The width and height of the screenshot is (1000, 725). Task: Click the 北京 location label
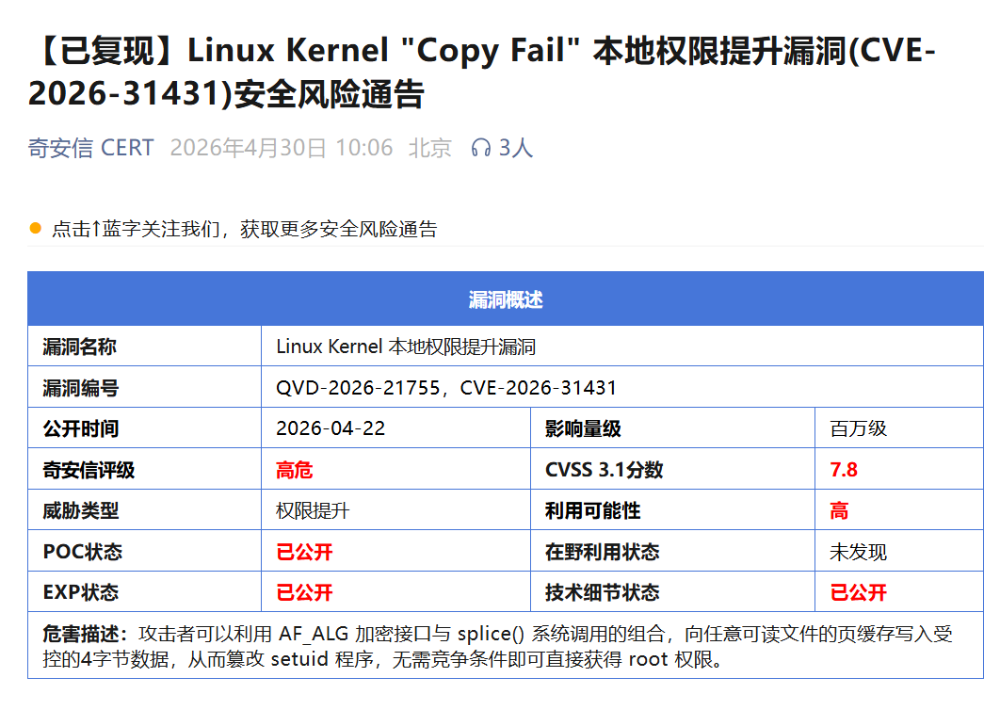pos(428,148)
